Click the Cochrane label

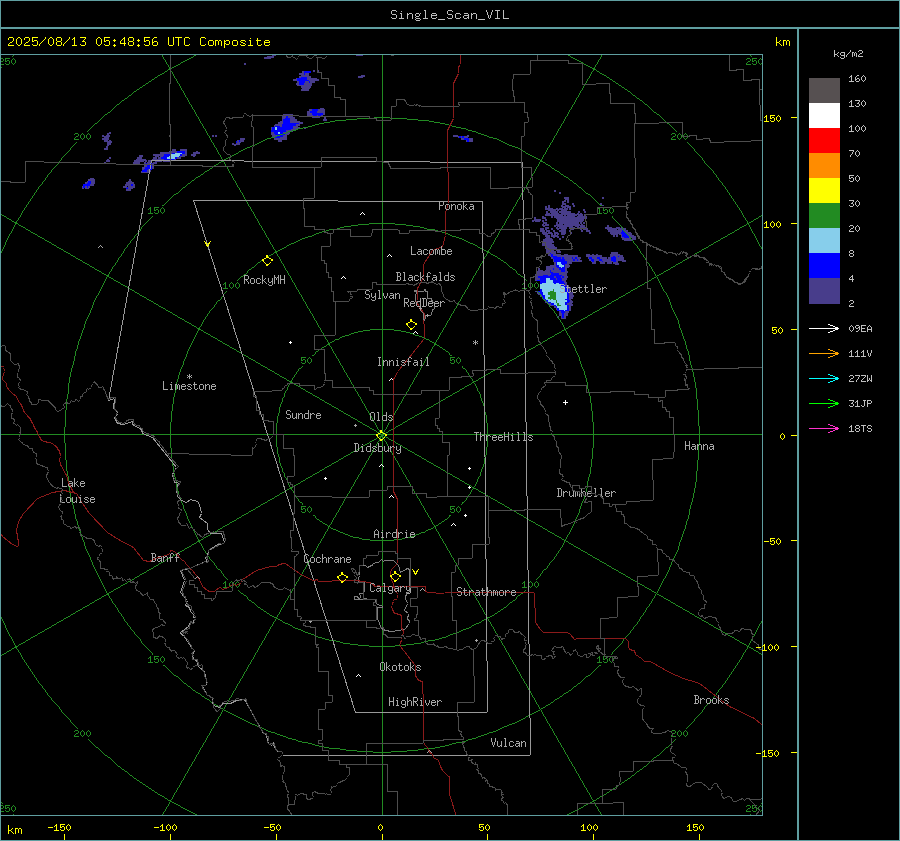327,559
